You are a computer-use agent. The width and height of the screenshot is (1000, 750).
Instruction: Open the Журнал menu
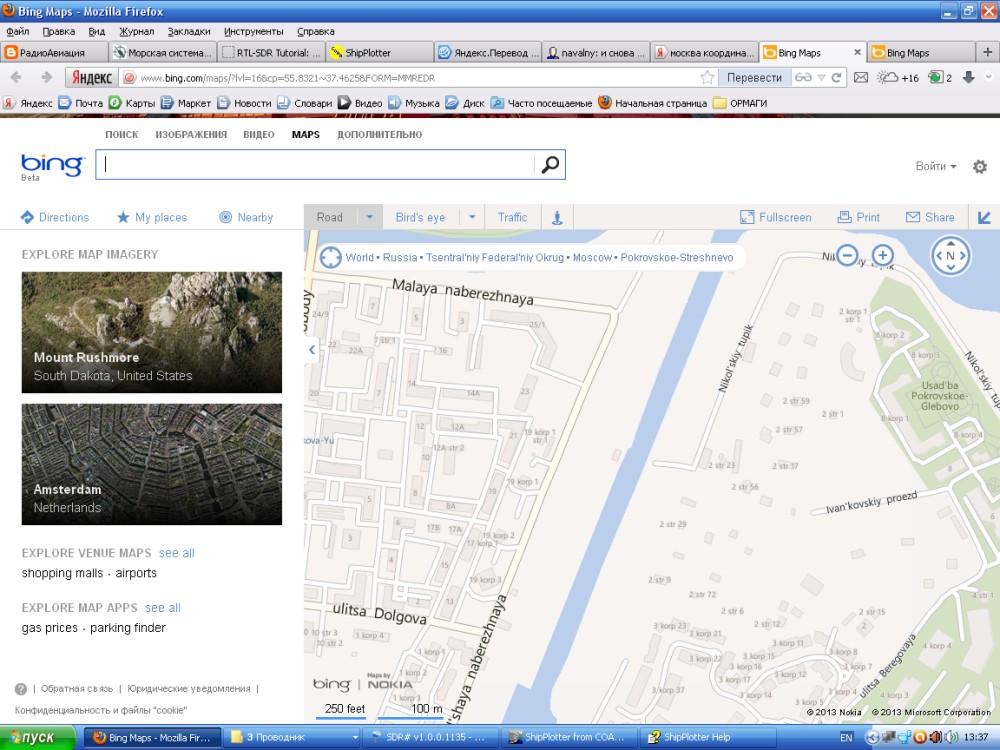point(136,31)
